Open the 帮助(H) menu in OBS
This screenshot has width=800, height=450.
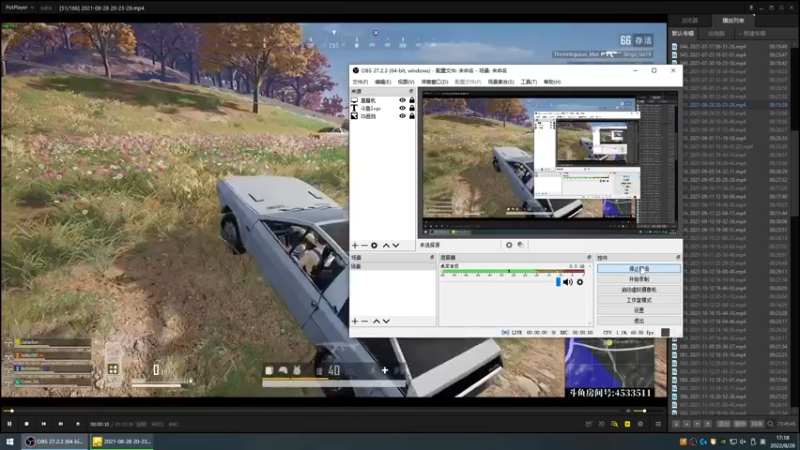(x=552, y=82)
